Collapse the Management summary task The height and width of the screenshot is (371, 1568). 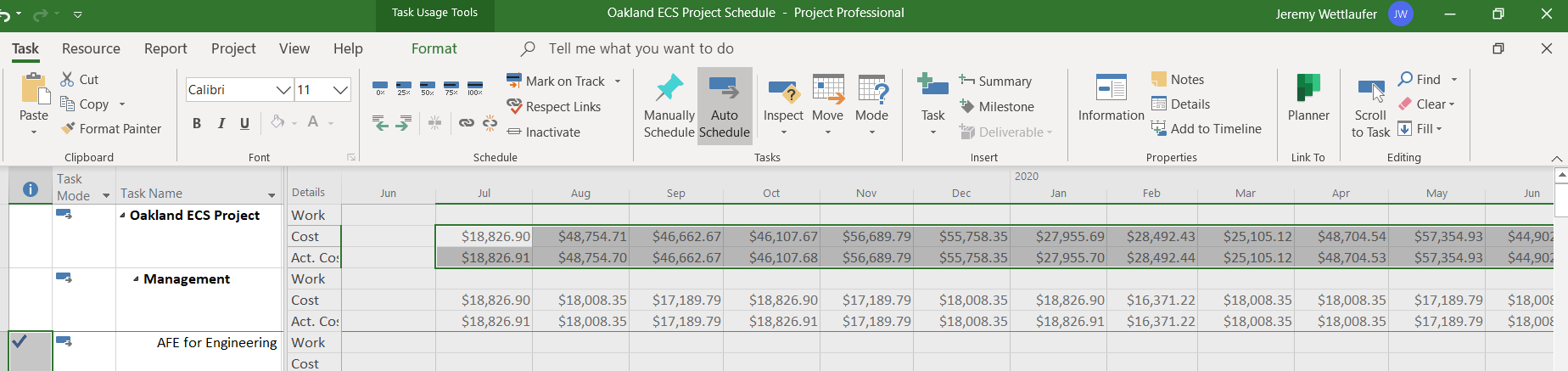pyautogui.click(x=136, y=279)
